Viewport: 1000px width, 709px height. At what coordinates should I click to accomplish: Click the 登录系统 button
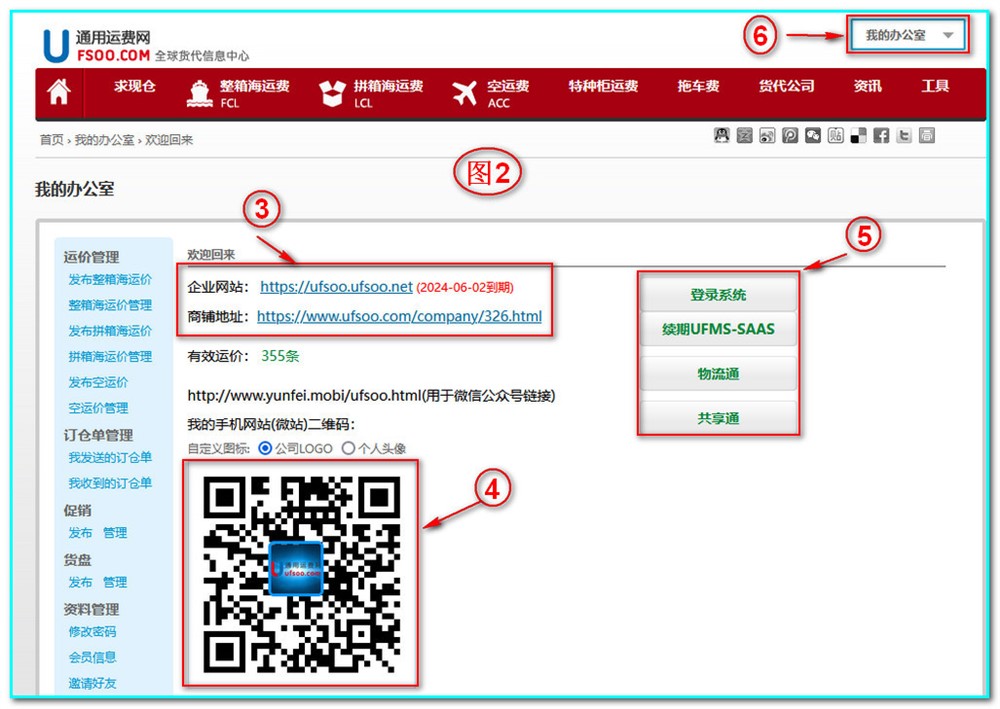coord(718,295)
